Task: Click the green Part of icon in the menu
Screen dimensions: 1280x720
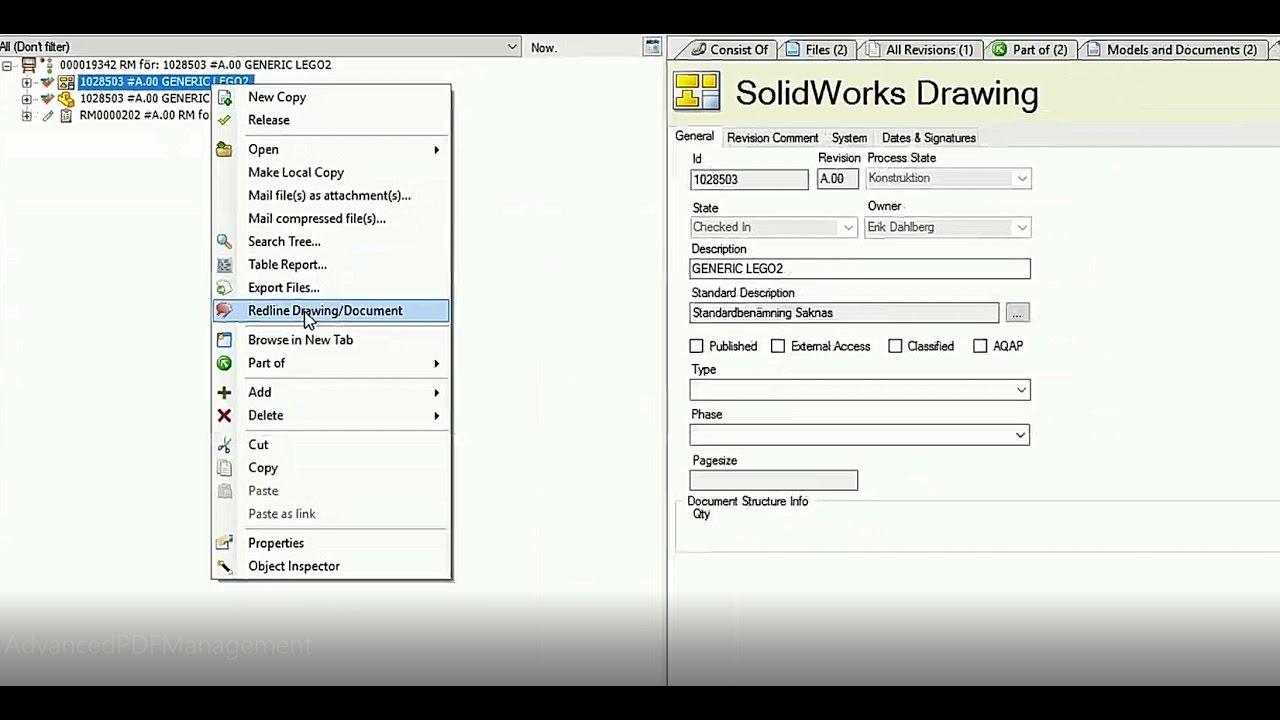Action: pyautogui.click(x=225, y=363)
